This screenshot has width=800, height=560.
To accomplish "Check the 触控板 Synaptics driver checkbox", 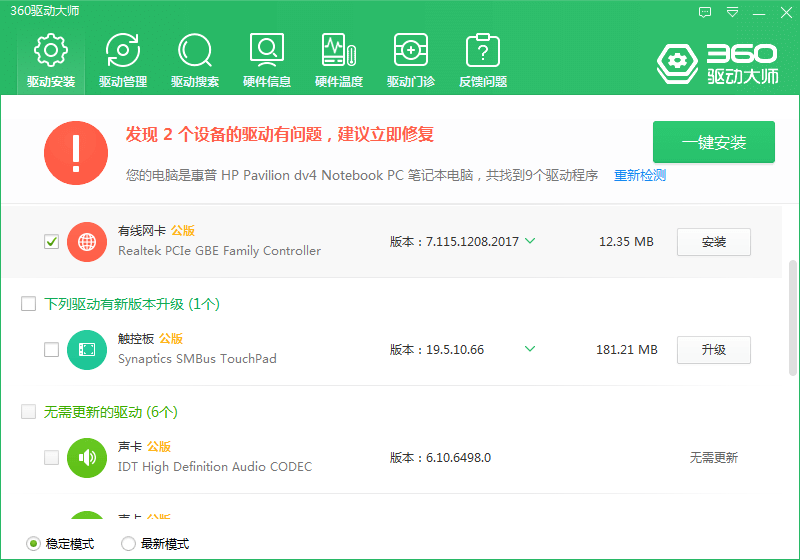I will coord(51,350).
